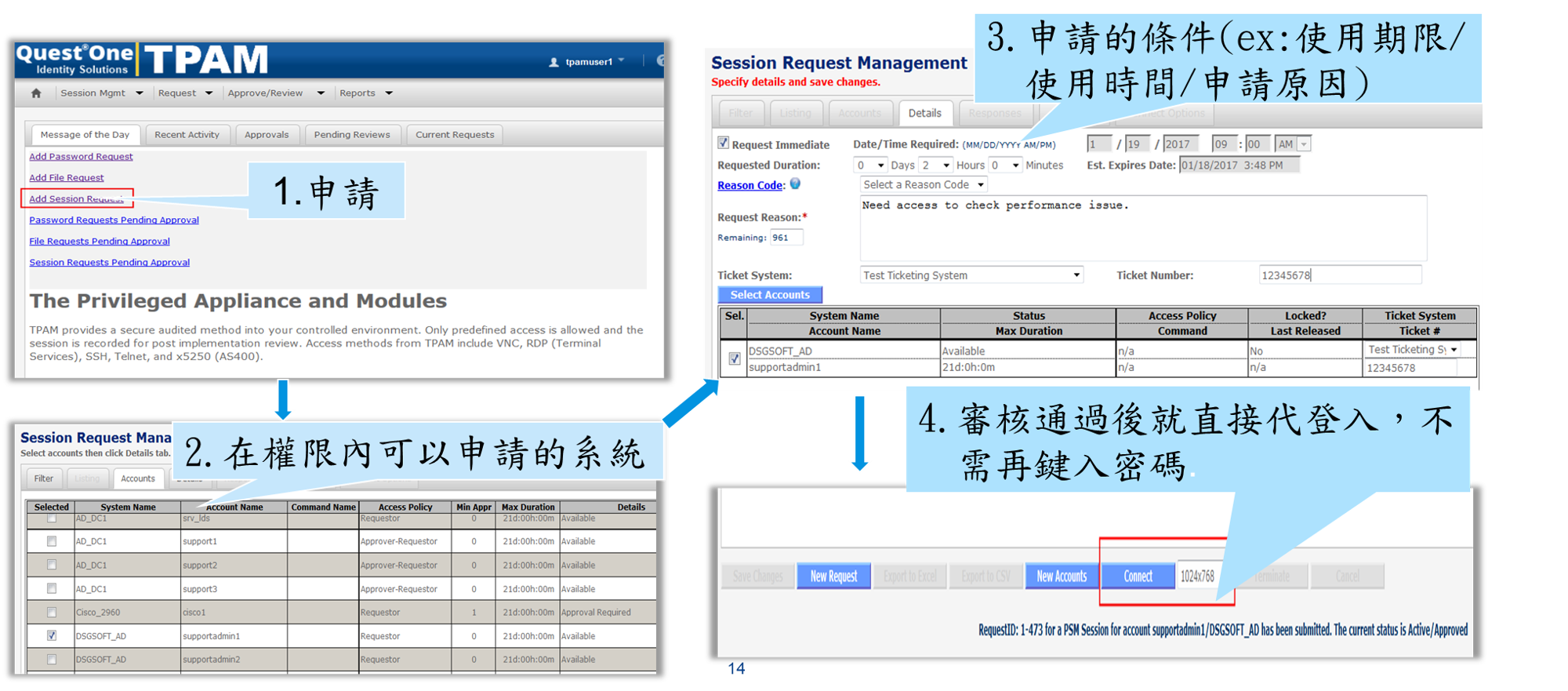This screenshot has width=1568, height=691.
Task: Toggle the Request Immediate checkbox
Action: coord(723,143)
